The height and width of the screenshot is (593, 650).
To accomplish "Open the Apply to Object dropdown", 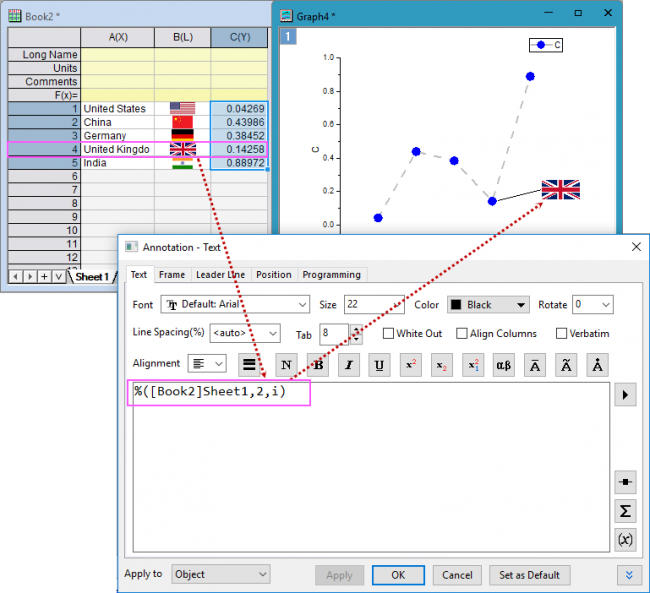I will click(221, 574).
